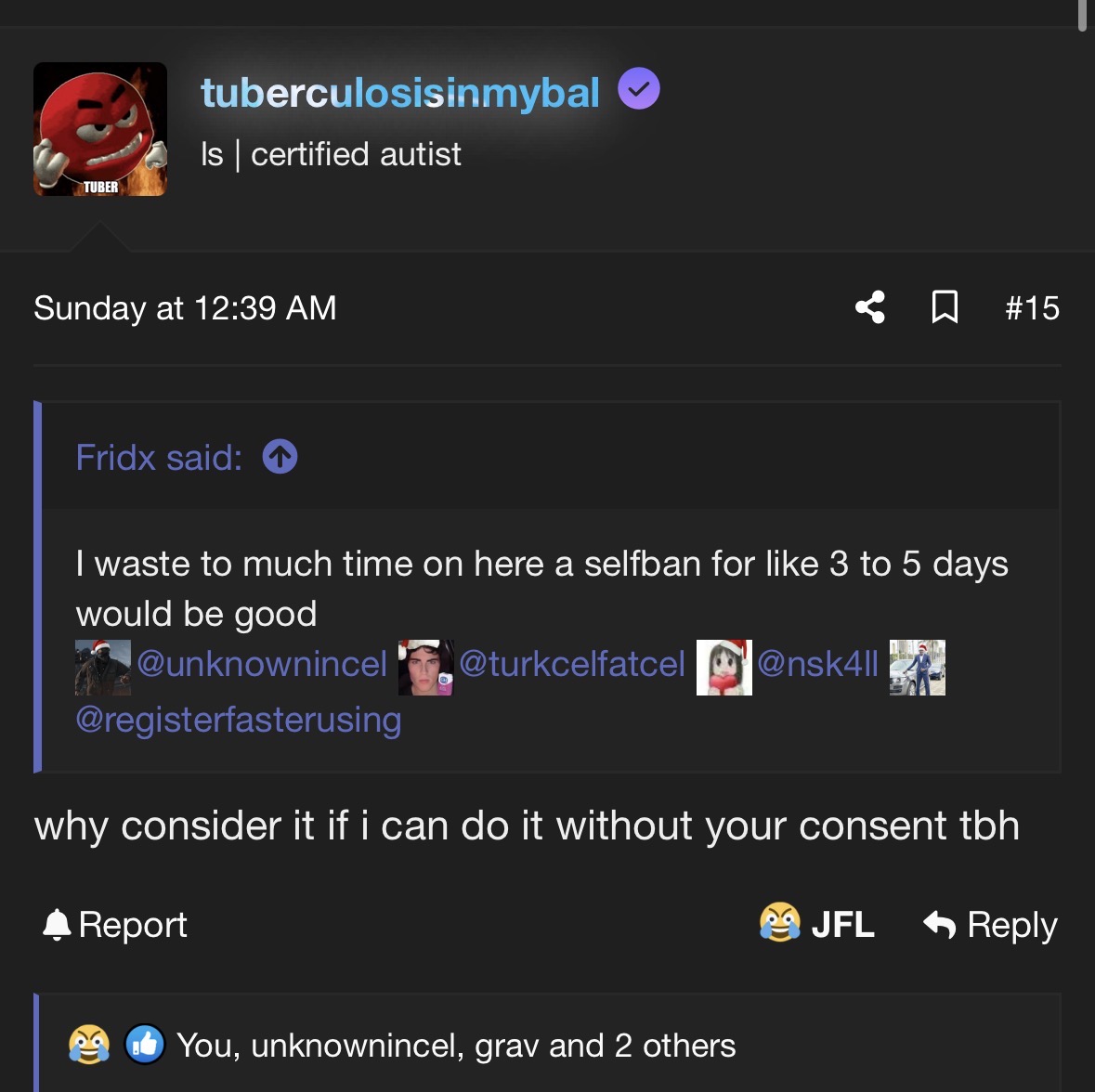Toggle the JFL reaction

pos(817,925)
